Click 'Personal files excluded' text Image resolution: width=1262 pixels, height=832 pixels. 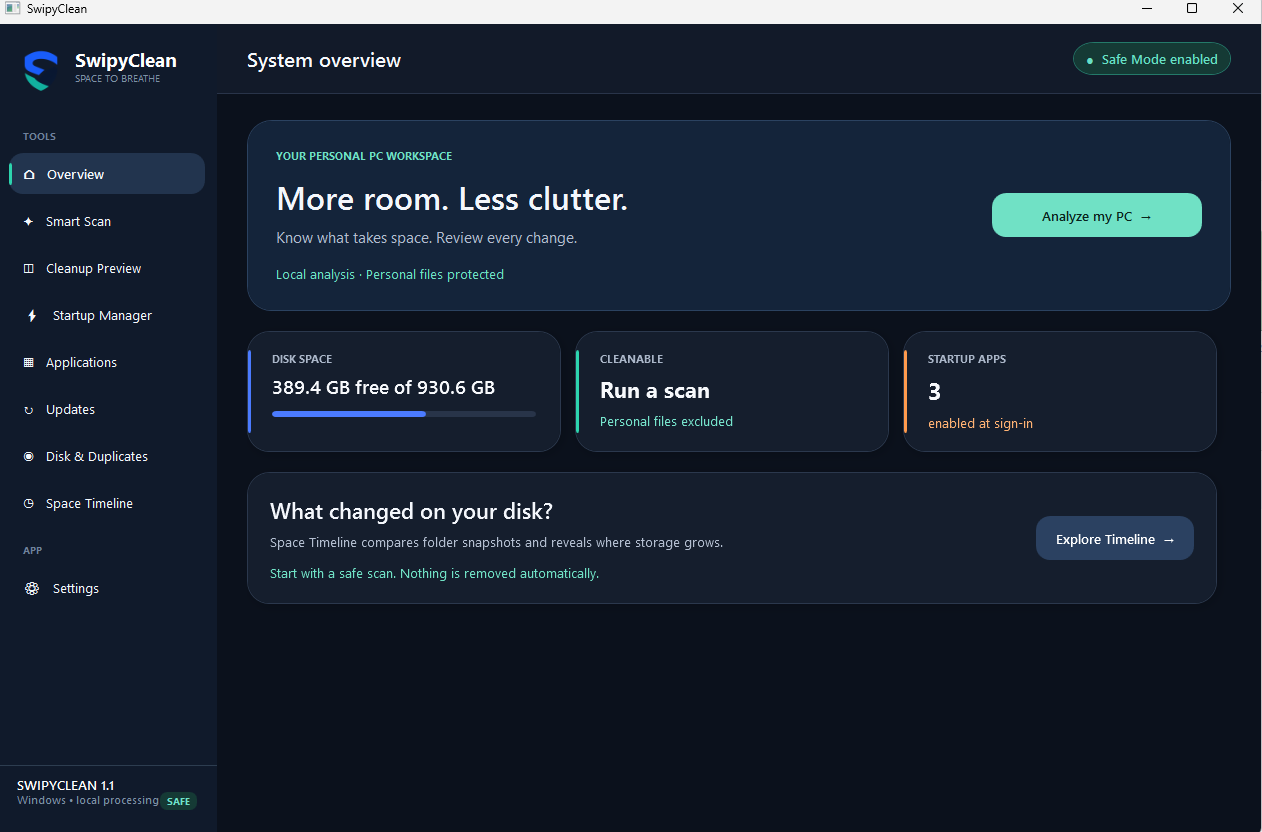666,421
